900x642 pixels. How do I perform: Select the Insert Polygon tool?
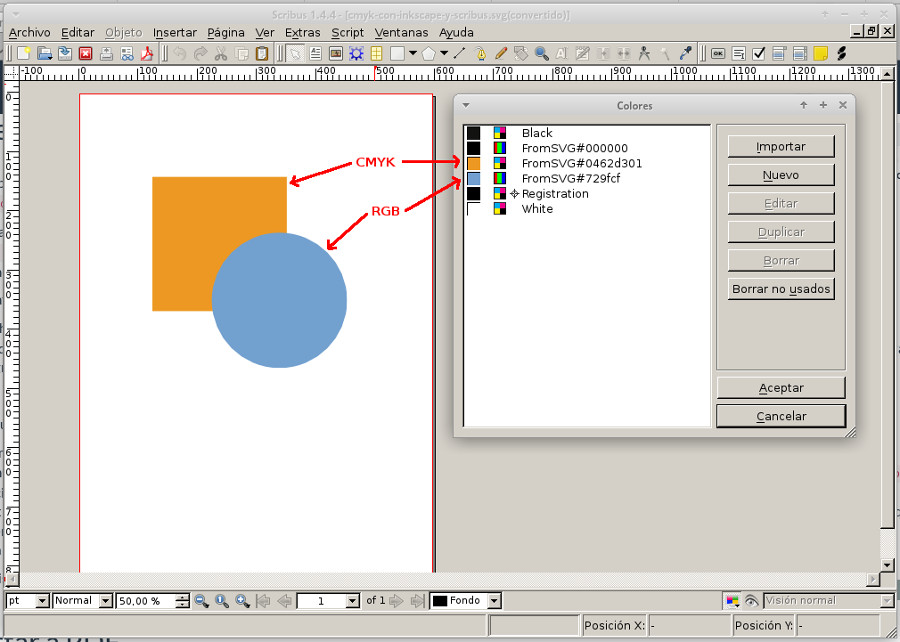click(429, 53)
